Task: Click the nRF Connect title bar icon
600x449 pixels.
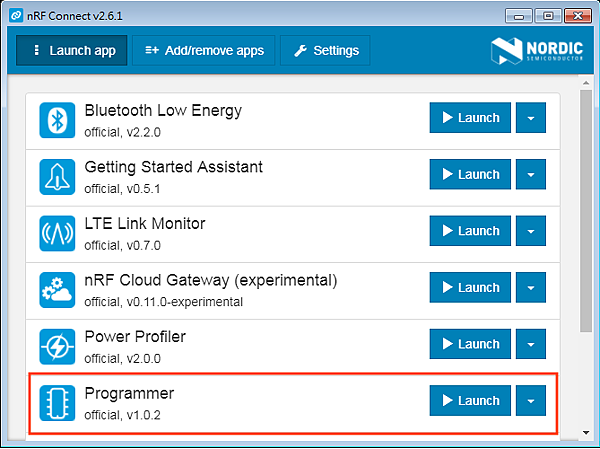Action: 16,16
